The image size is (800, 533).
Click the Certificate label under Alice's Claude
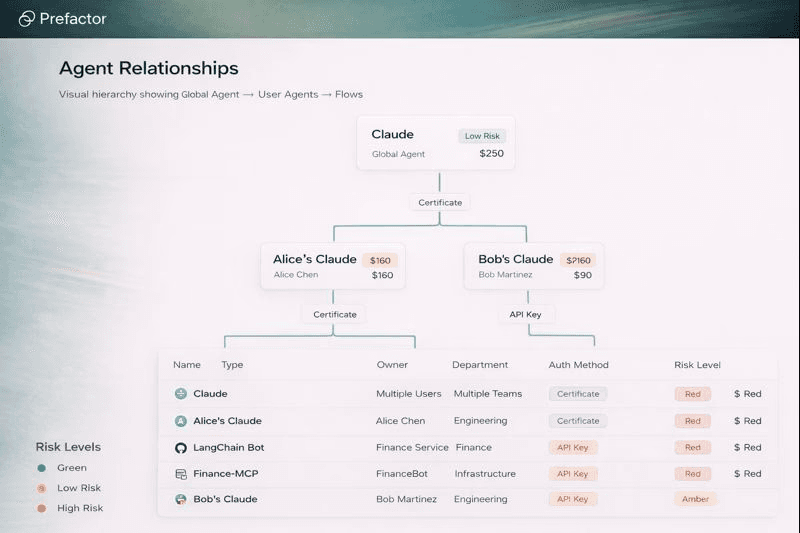point(335,315)
